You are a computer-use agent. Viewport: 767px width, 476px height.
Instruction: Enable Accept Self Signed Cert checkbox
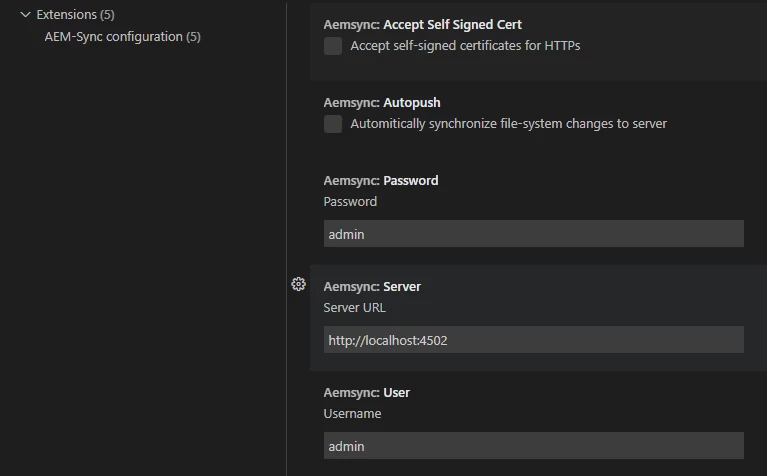[333, 46]
